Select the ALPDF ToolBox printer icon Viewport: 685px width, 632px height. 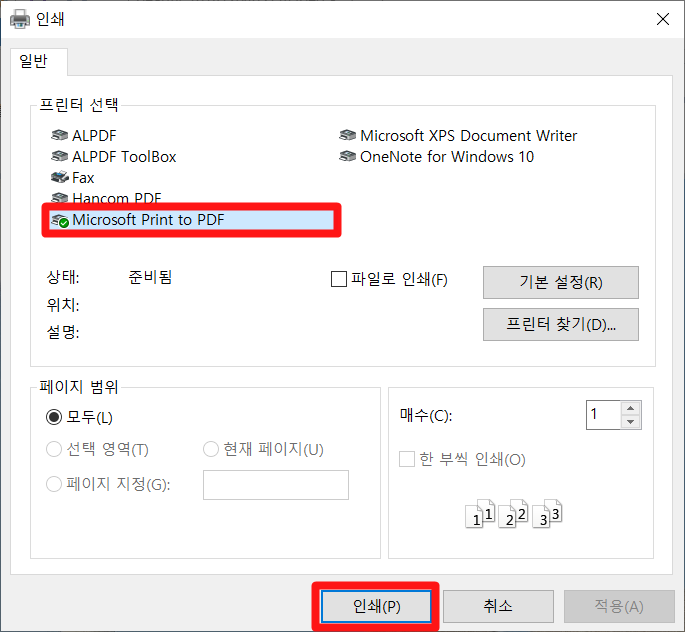coord(59,156)
